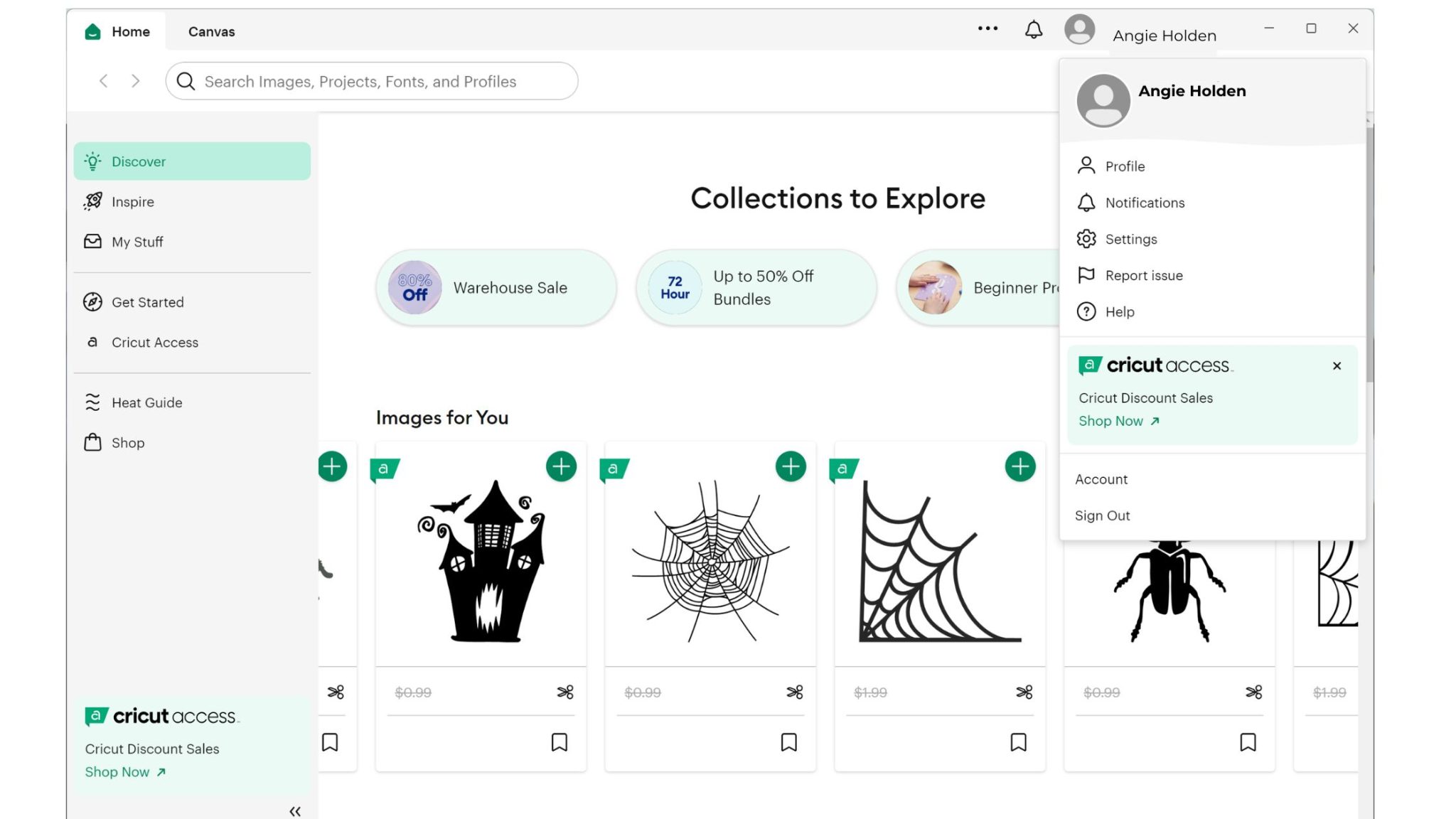This screenshot has height=819, width=1456.
Task: Go to Cricut Access in sidebar
Action: tap(154, 342)
